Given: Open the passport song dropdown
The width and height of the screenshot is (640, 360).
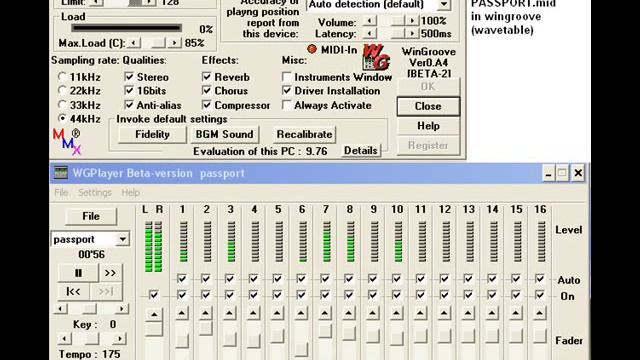Looking at the screenshot, I should [122, 239].
